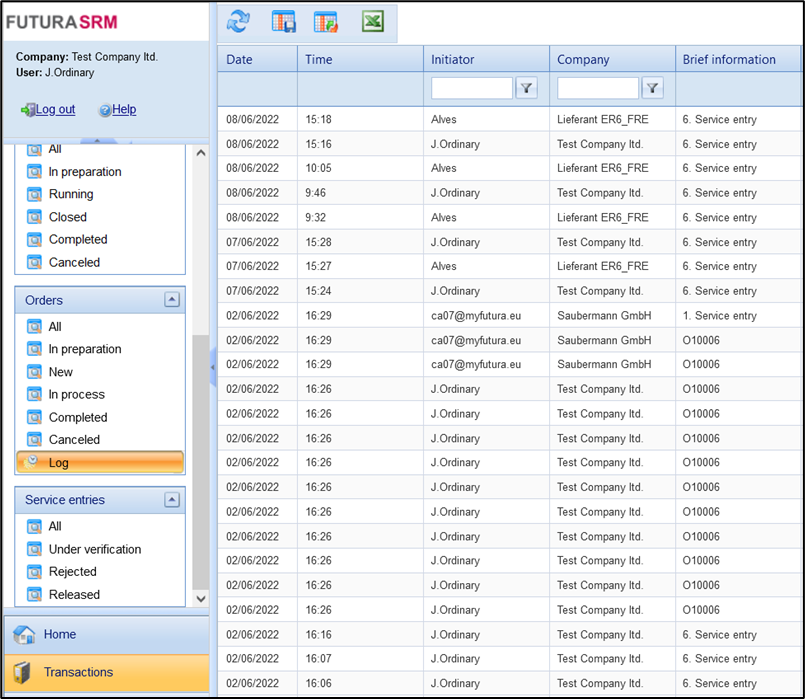Collapse the Orders panel
The image size is (805, 699).
171,300
